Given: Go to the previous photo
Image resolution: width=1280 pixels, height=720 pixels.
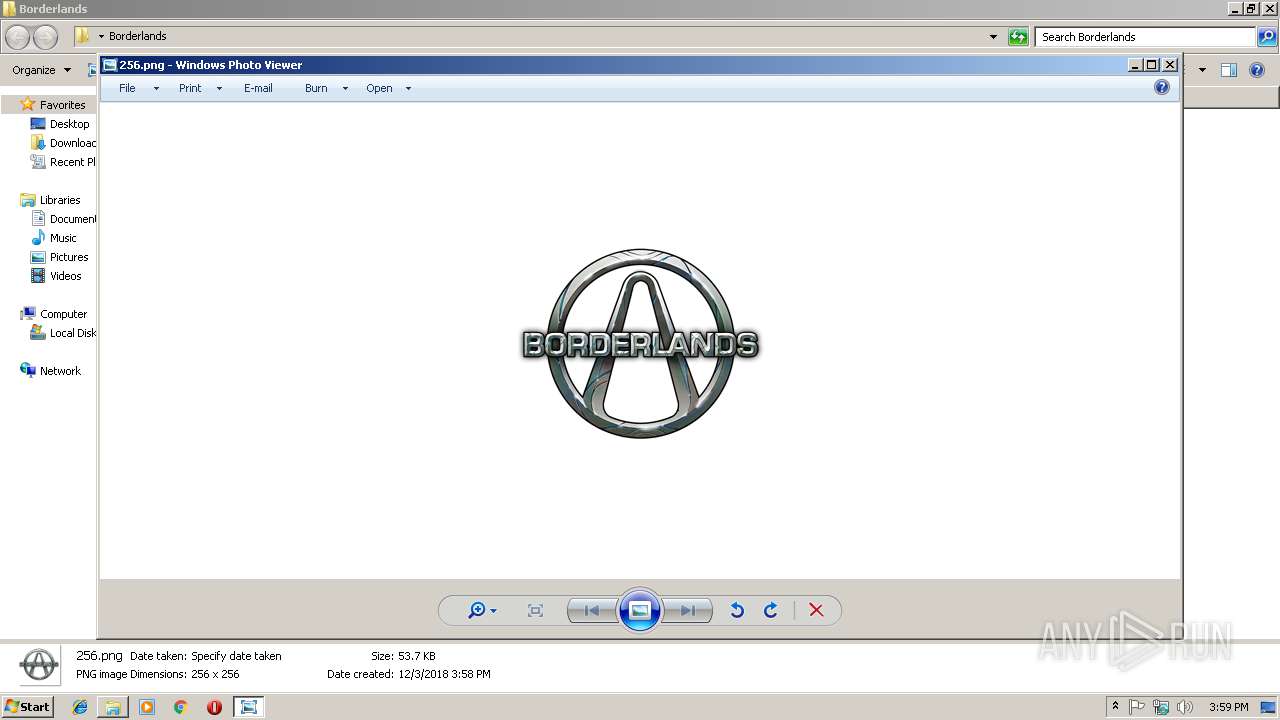Looking at the screenshot, I should (592, 610).
